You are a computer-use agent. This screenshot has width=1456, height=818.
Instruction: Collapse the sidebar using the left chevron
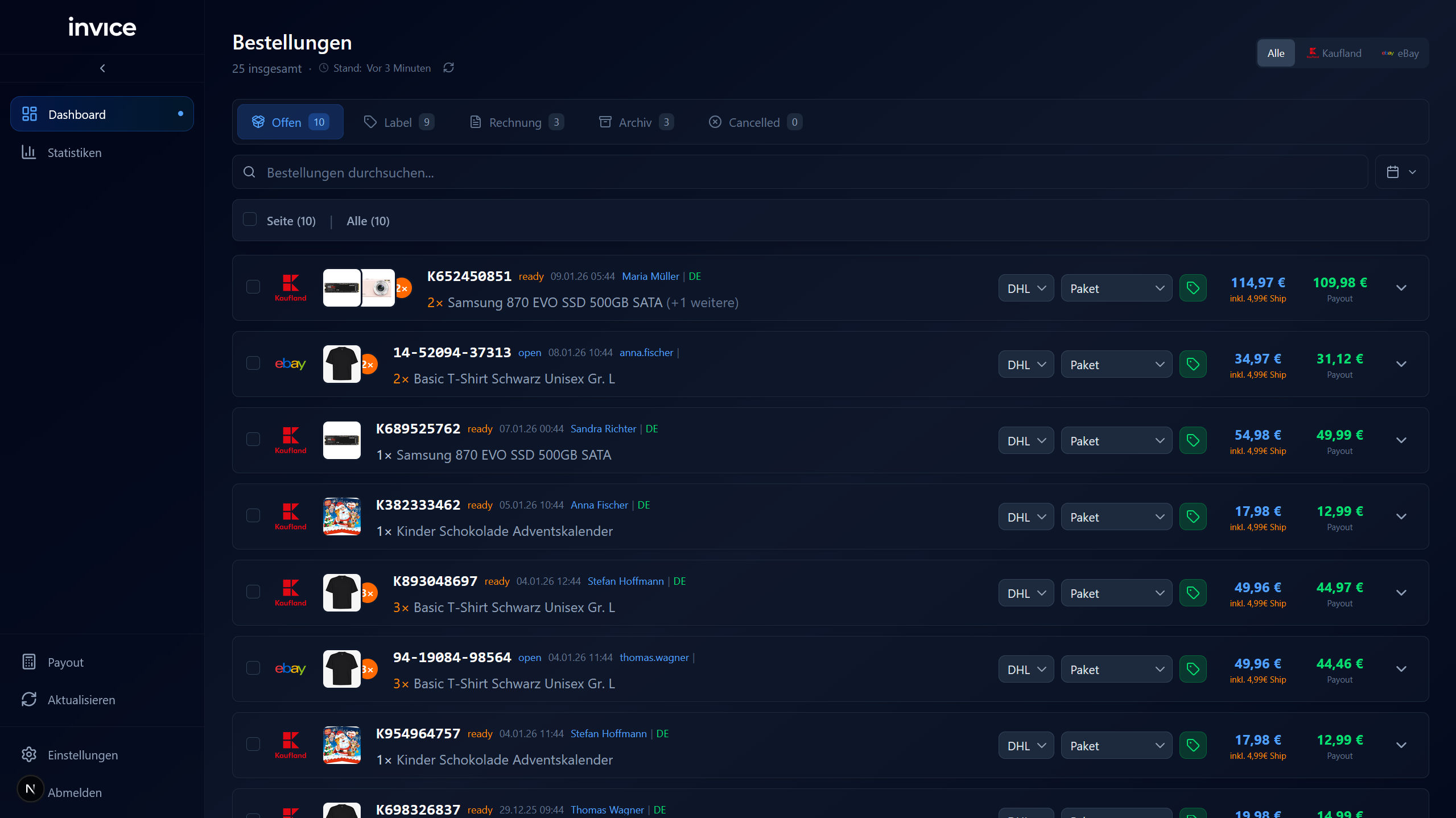coord(102,68)
